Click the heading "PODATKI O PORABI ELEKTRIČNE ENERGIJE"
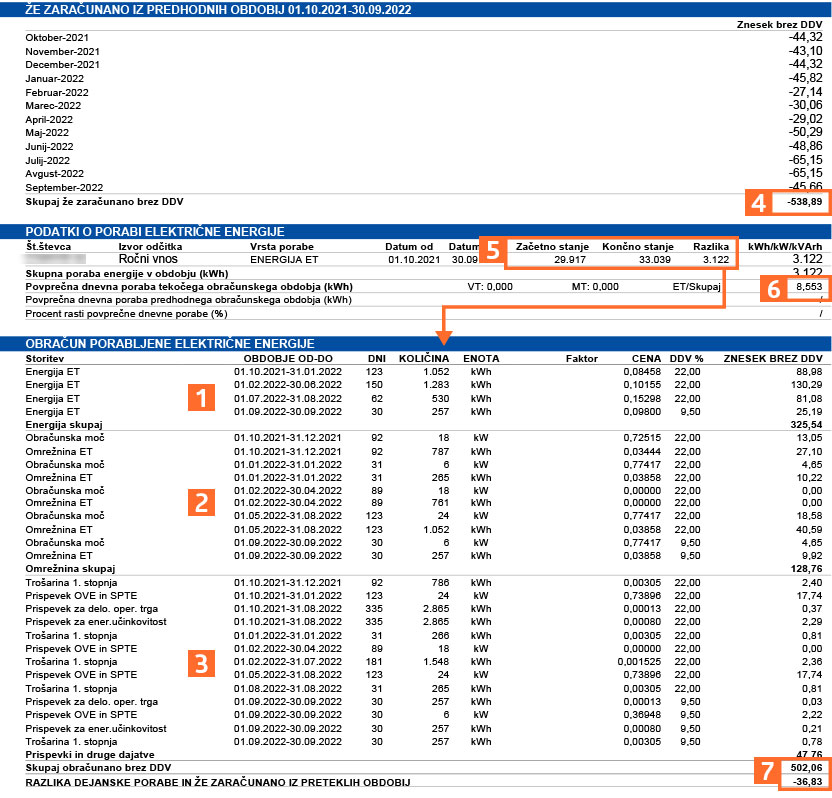The image size is (832, 798). [x=155, y=231]
